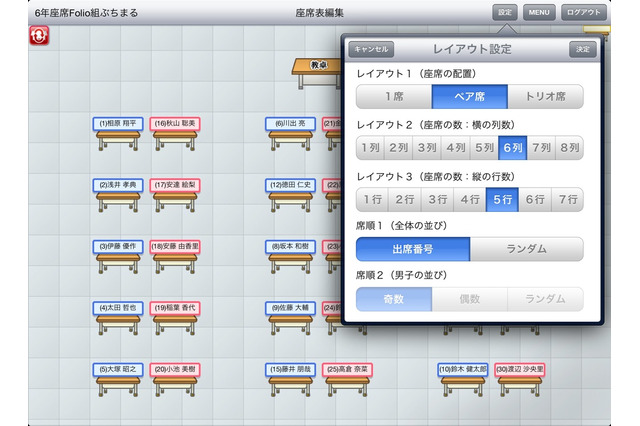Set columns to 5列
This screenshot has height=426, width=640.
[x=484, y=148]
